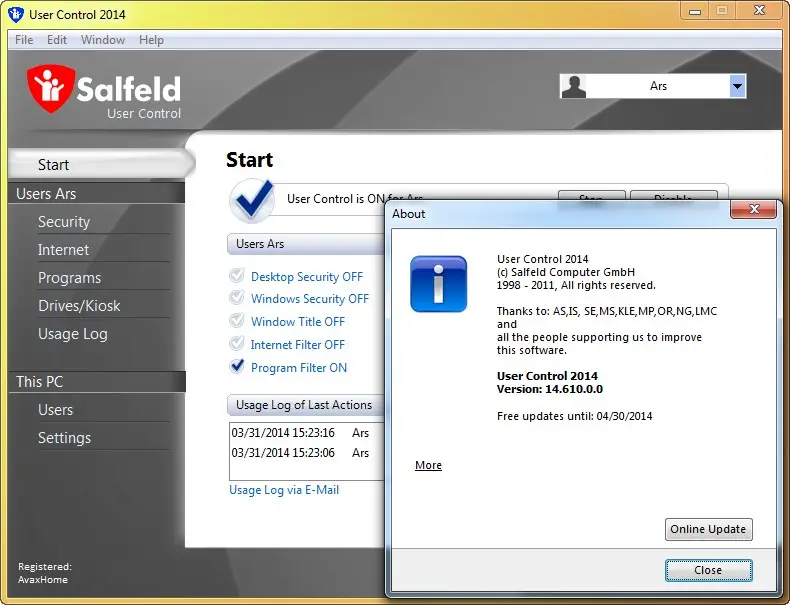Toggle Windows Security OFF checkmark
The image size is (790, 605).
click(237, 297)
